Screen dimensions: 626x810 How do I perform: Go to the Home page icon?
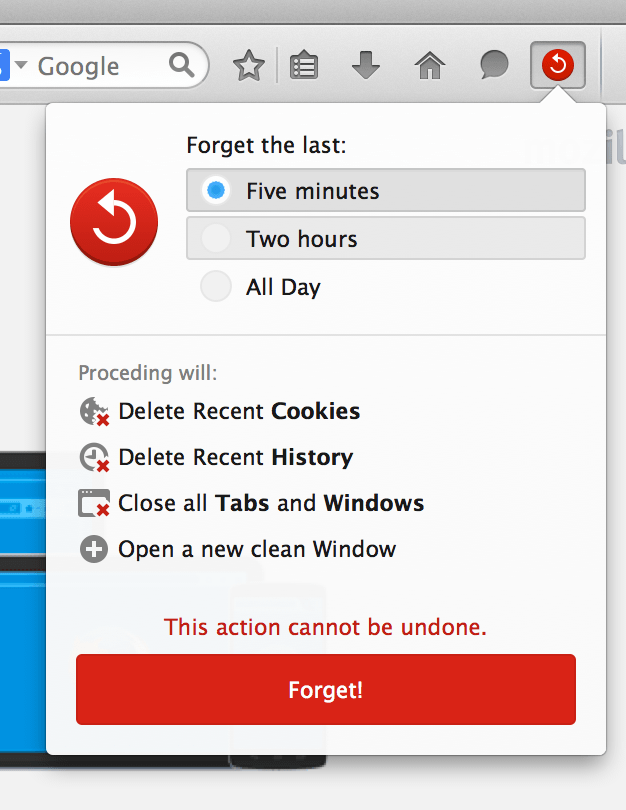tap(430, 67)
